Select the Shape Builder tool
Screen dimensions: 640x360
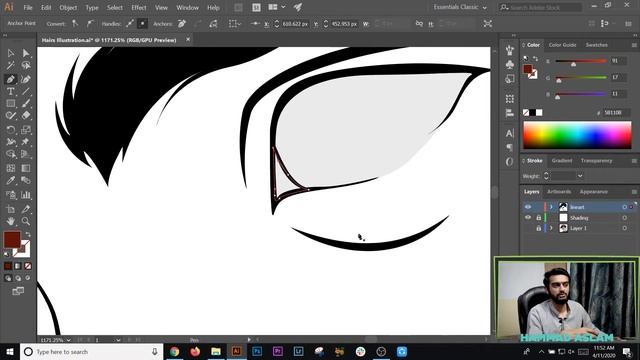pos(11,154)
